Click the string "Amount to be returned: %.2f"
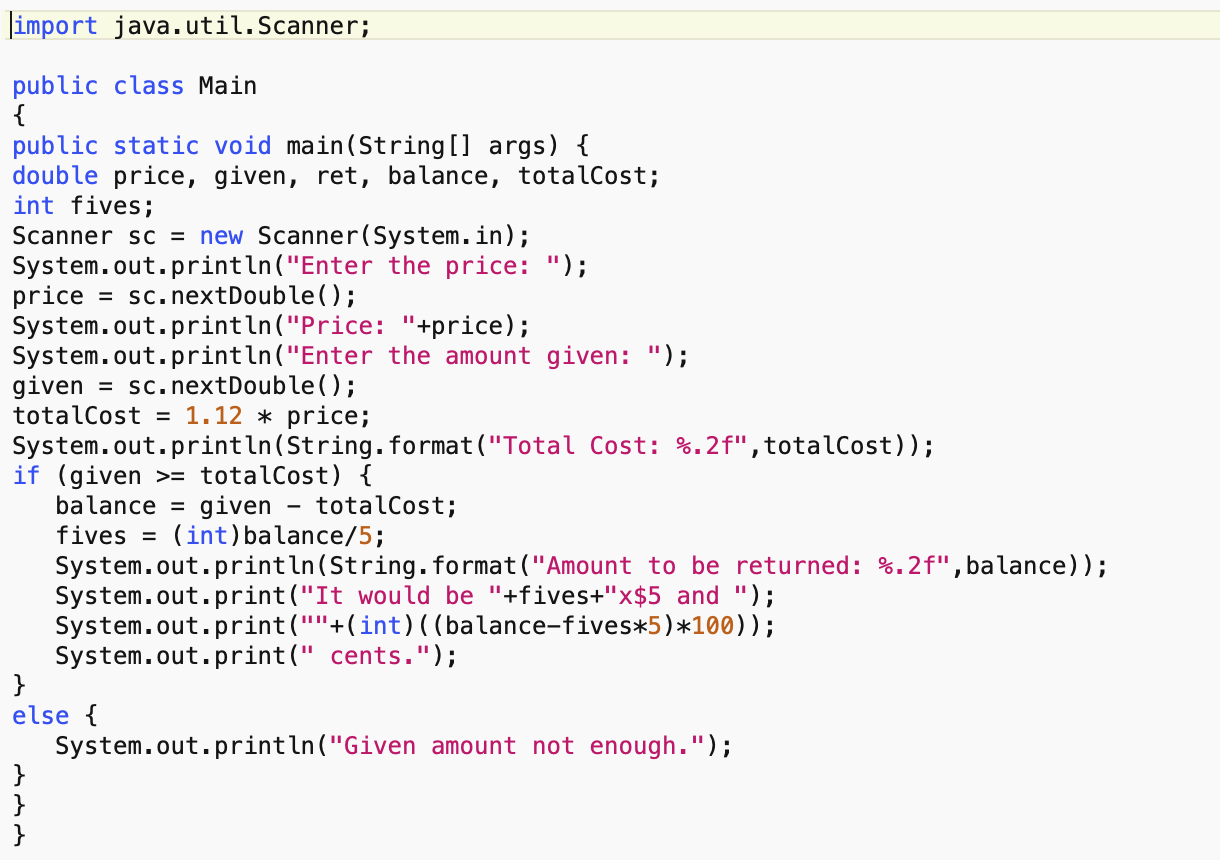Screen dimensions: 1220x860 pos(740,566)
